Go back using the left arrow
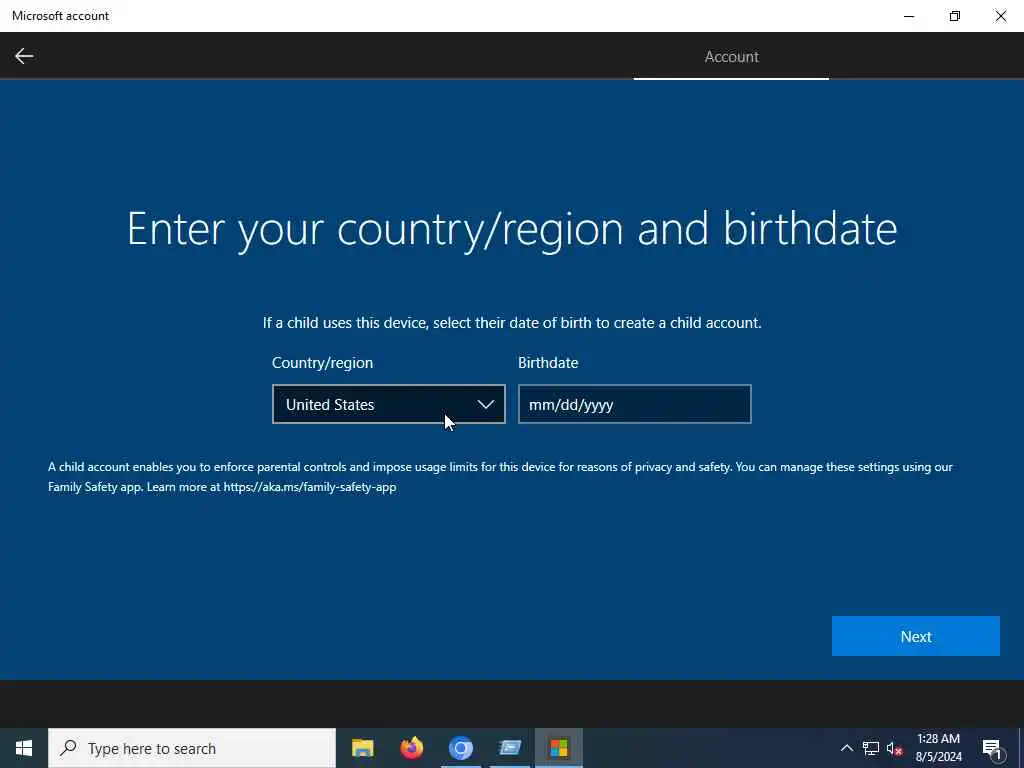 click(24, 56)
